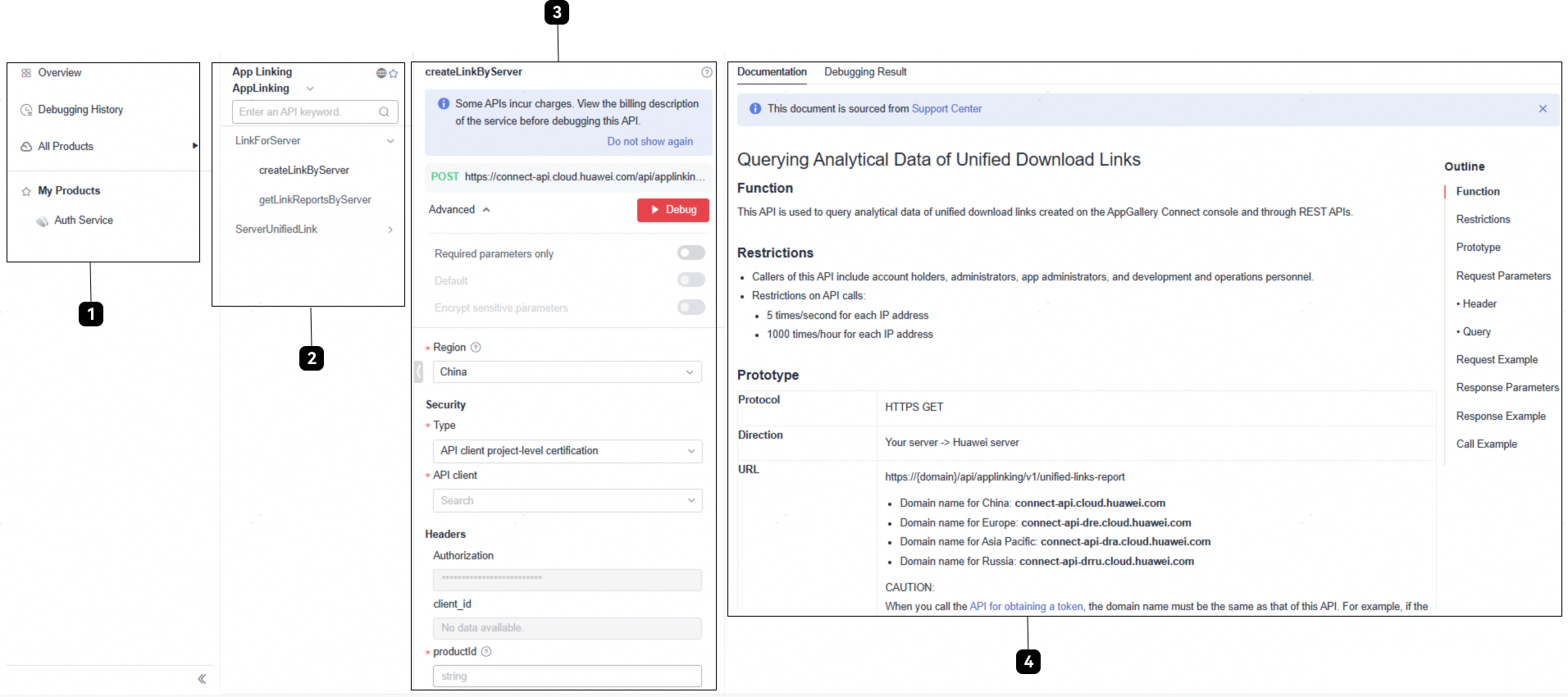Viewport: 1568px width, 697px height.
Task: Click the info icon in billing notice
Action: (x=444, y=104)
